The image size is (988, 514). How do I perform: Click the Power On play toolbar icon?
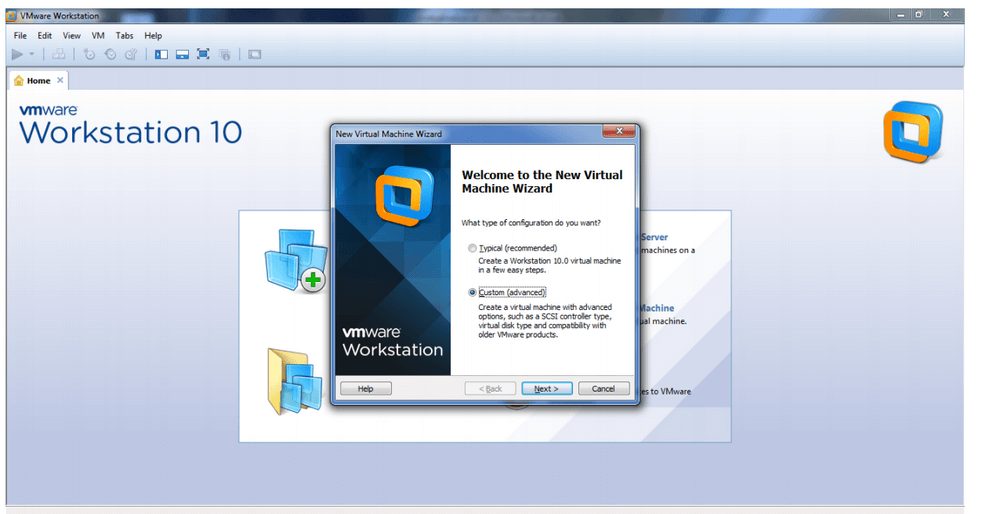(18, 55)
